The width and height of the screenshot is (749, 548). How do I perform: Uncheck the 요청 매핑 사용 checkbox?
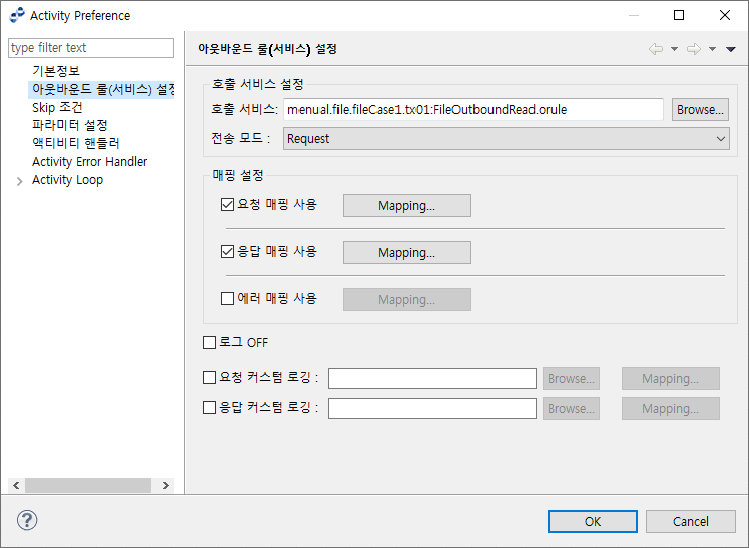pos(227,205)
